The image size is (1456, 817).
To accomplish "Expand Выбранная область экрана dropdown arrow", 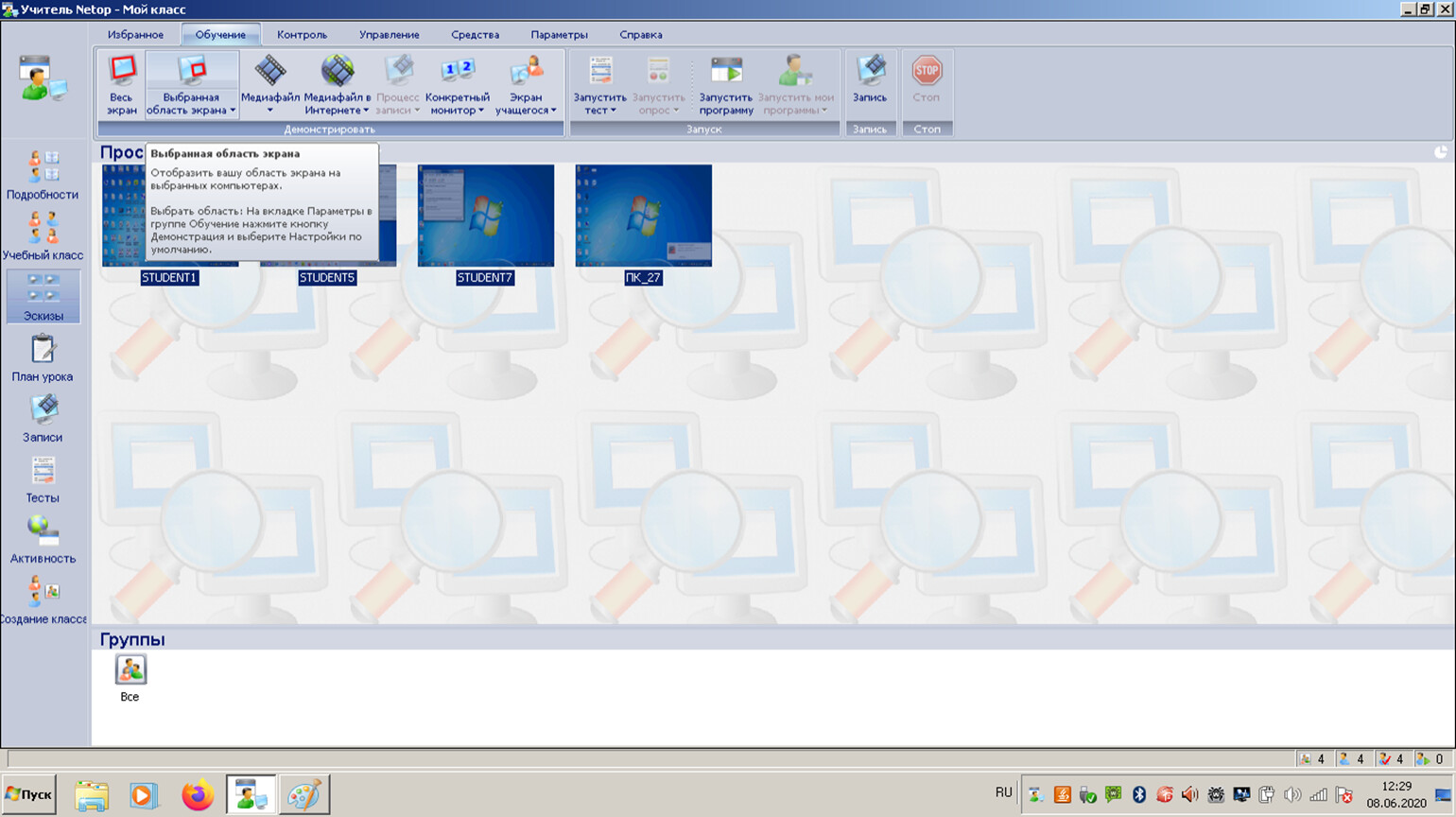I will [x=233, y=111].
